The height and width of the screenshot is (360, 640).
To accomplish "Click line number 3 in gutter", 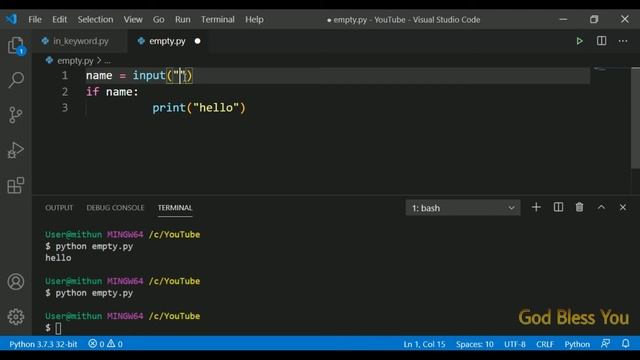I will [x=65, y=108].
